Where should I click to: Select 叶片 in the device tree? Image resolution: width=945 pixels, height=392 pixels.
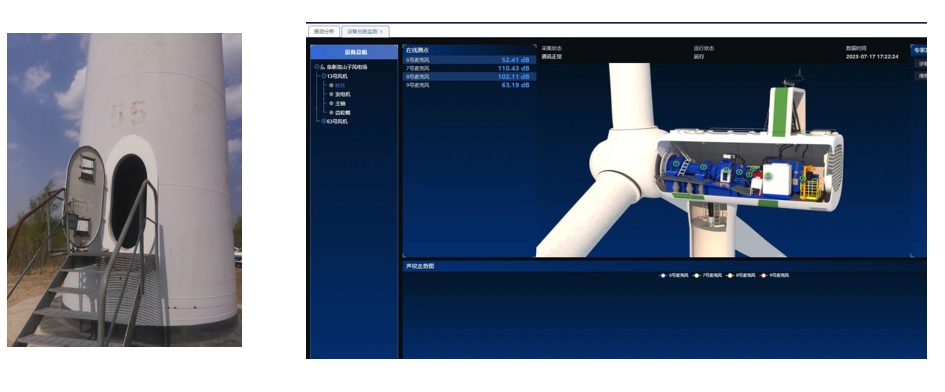(340, 86)
